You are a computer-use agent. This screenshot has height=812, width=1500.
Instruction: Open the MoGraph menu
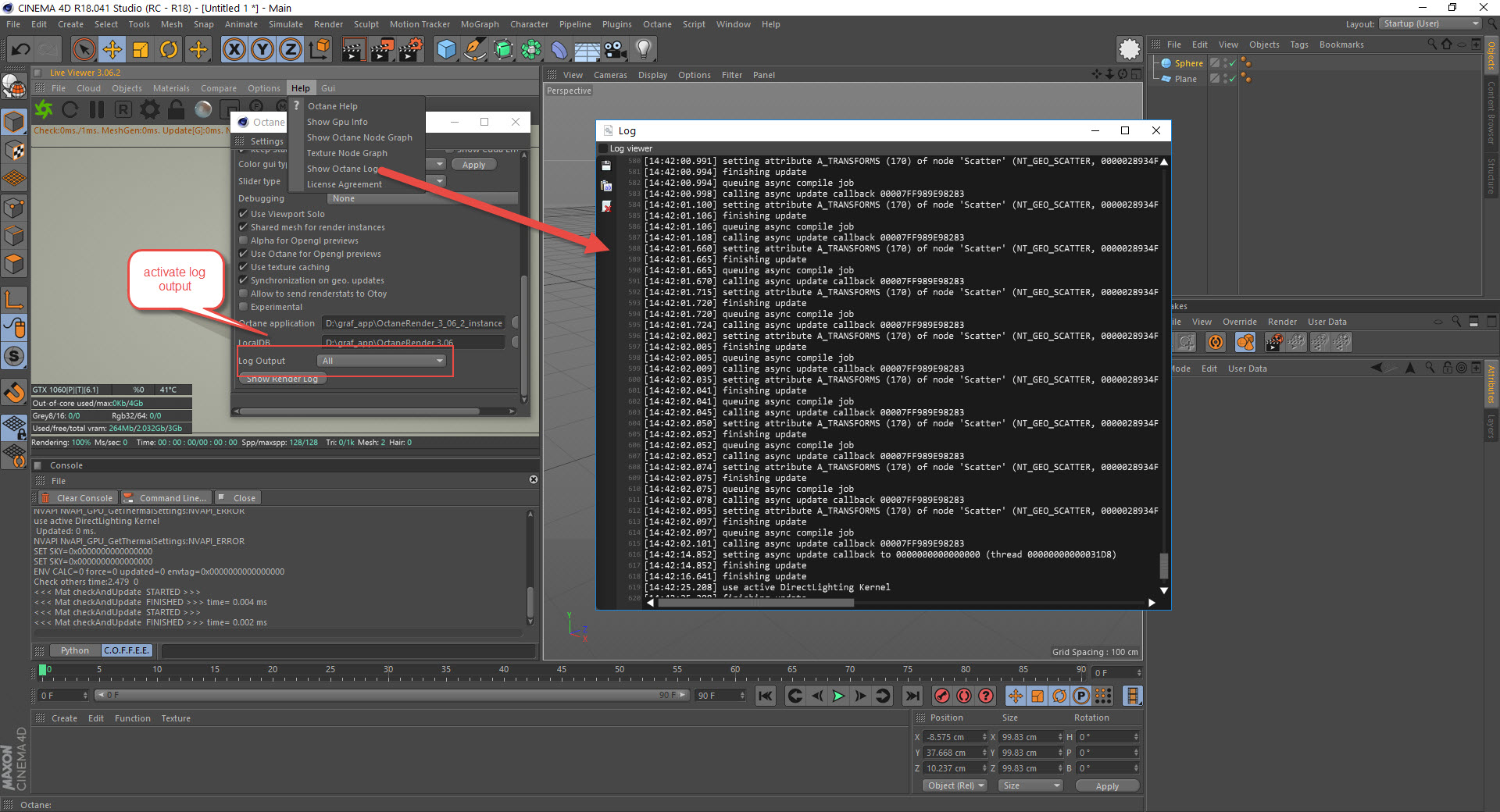[480, 24]
